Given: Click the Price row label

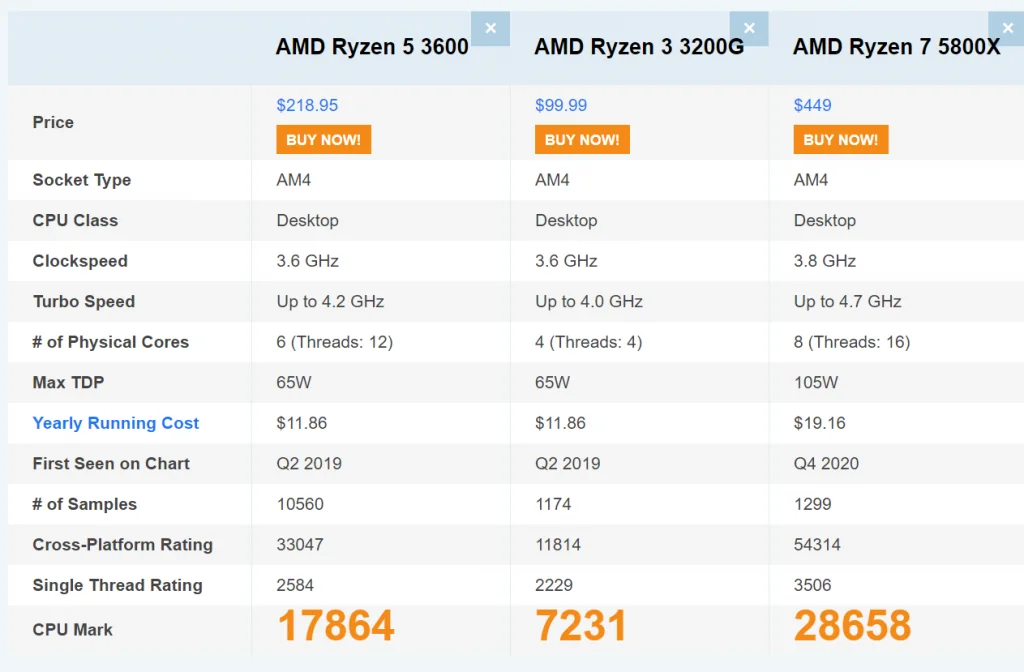Looking at the screenshot, I should pyautogui.click(x=53, y=122).
